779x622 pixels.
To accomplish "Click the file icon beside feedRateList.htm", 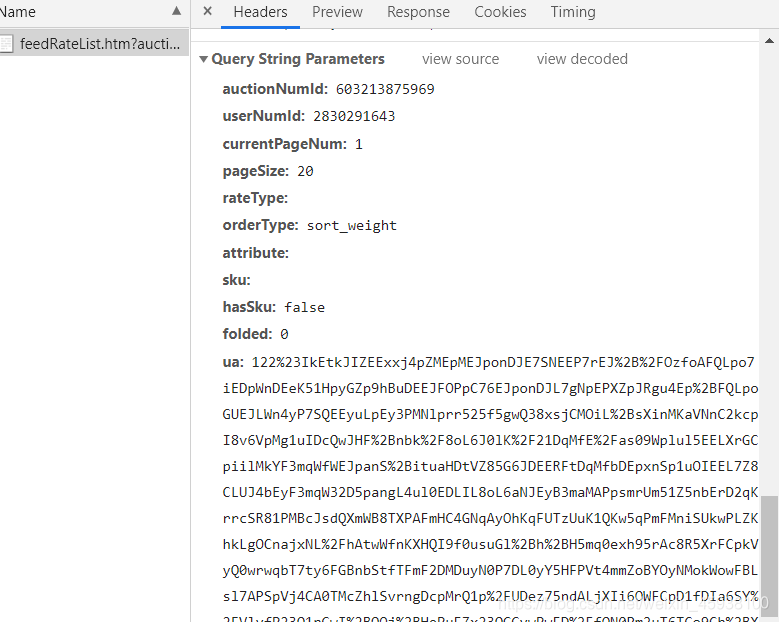I will (6, 44).
